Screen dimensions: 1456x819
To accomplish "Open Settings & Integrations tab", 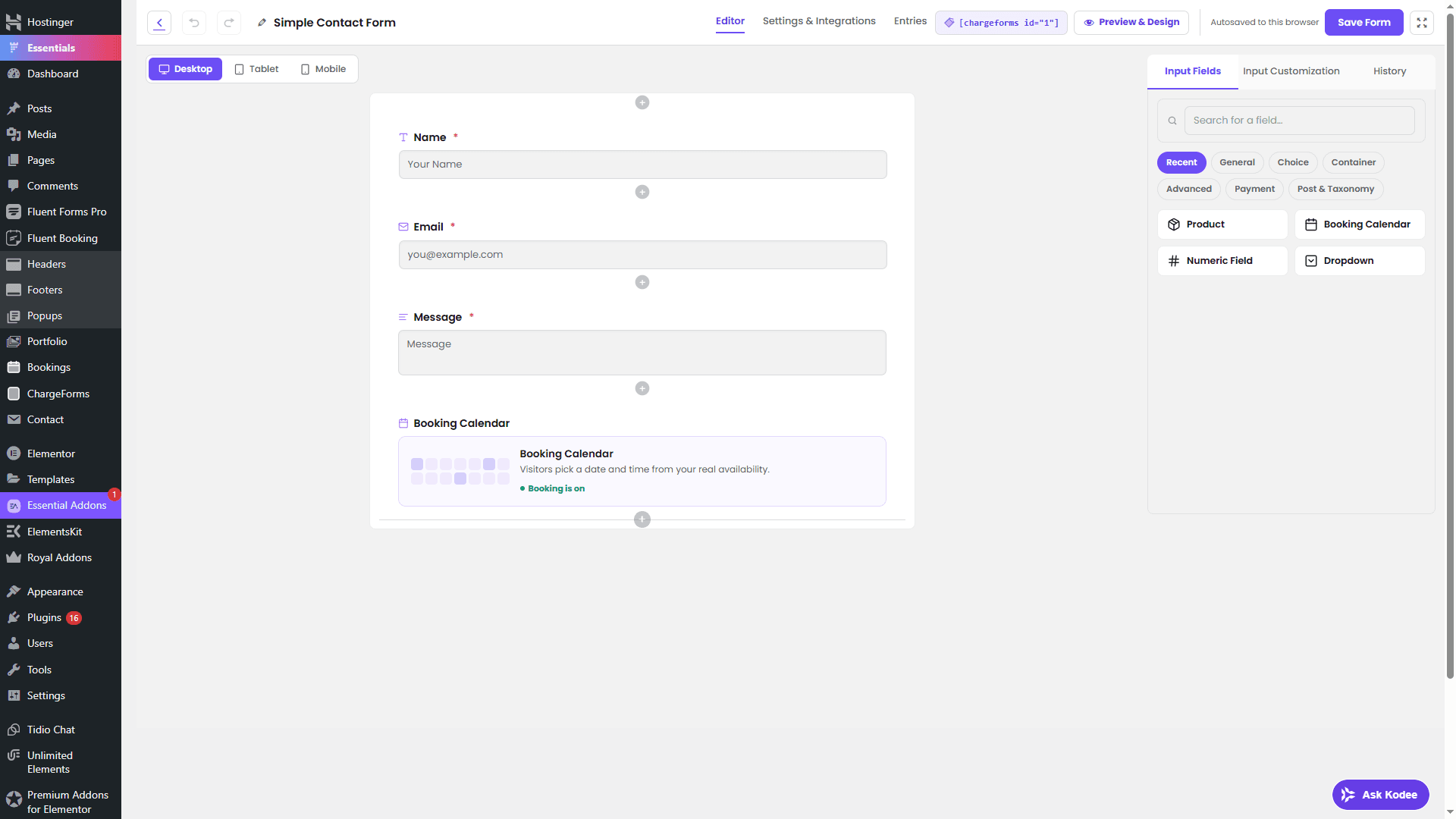I will 819,21.
